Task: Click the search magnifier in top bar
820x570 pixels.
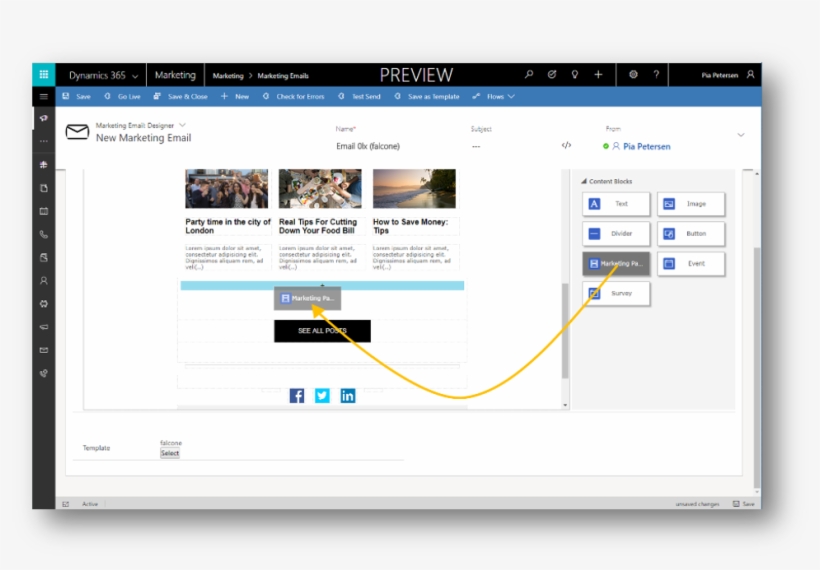Action: (529, 75)
